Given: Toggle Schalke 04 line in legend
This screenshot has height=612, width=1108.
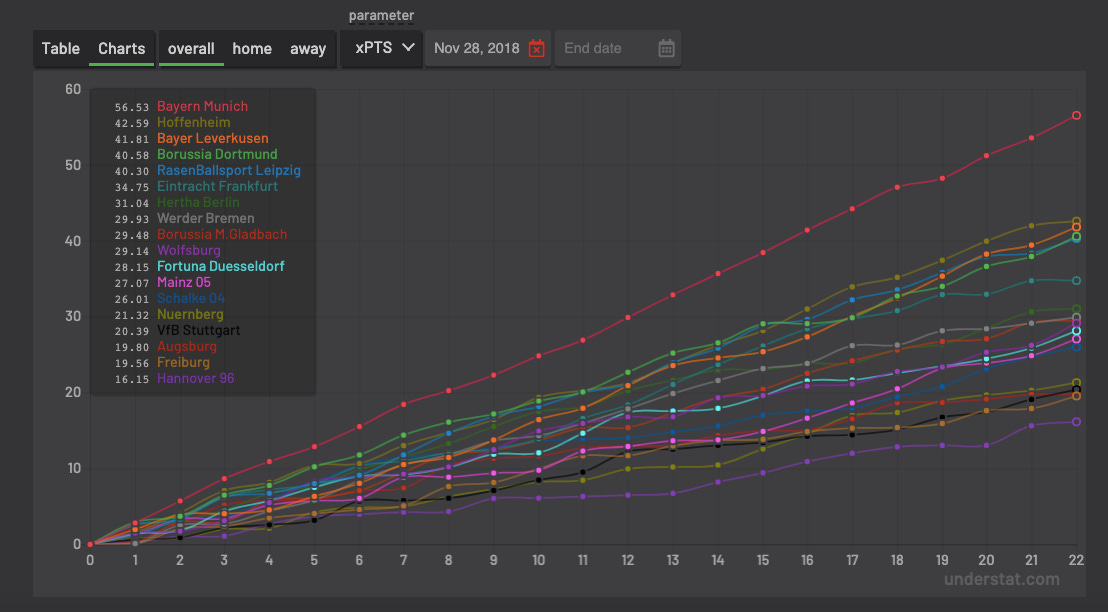Looking at the screenshot, I should click(x=191, y=298).
